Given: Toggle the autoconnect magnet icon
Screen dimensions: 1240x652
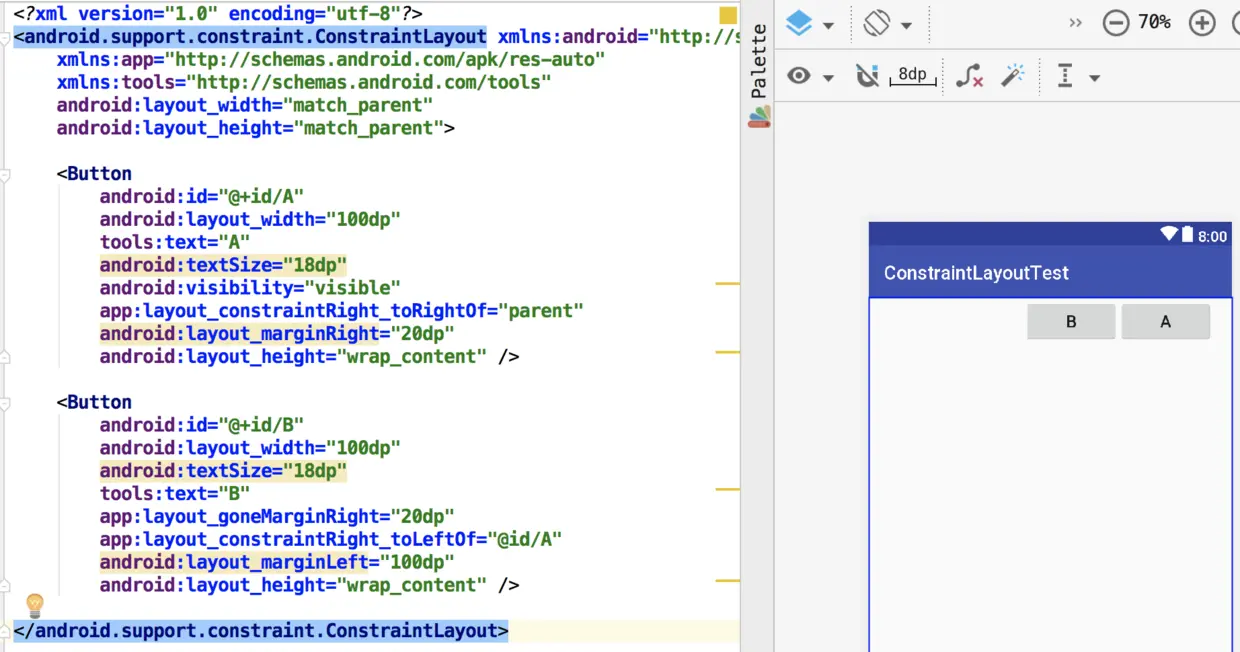Looking at the screenshot, I should (x=867, y=75).
